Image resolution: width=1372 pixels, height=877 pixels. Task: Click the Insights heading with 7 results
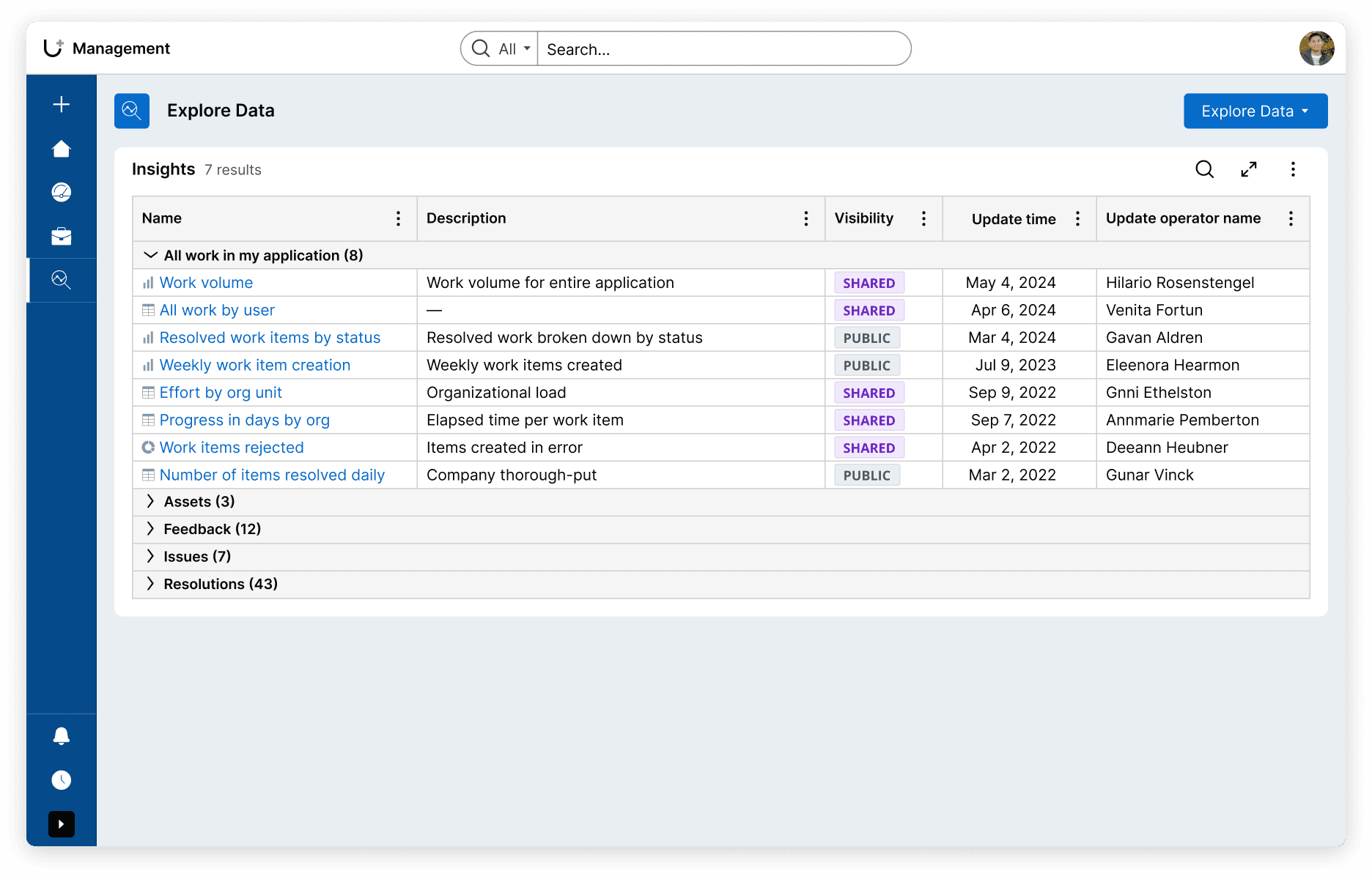[196, 169]
